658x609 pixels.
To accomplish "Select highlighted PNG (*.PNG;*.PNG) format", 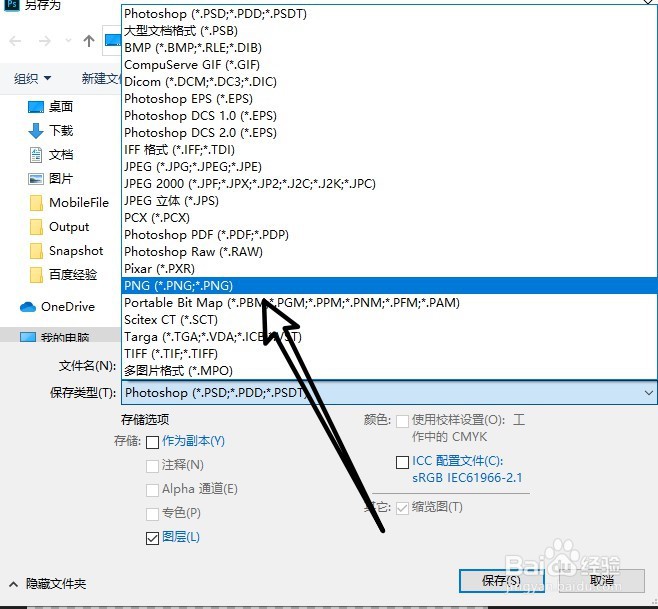I will pos(389,285).
